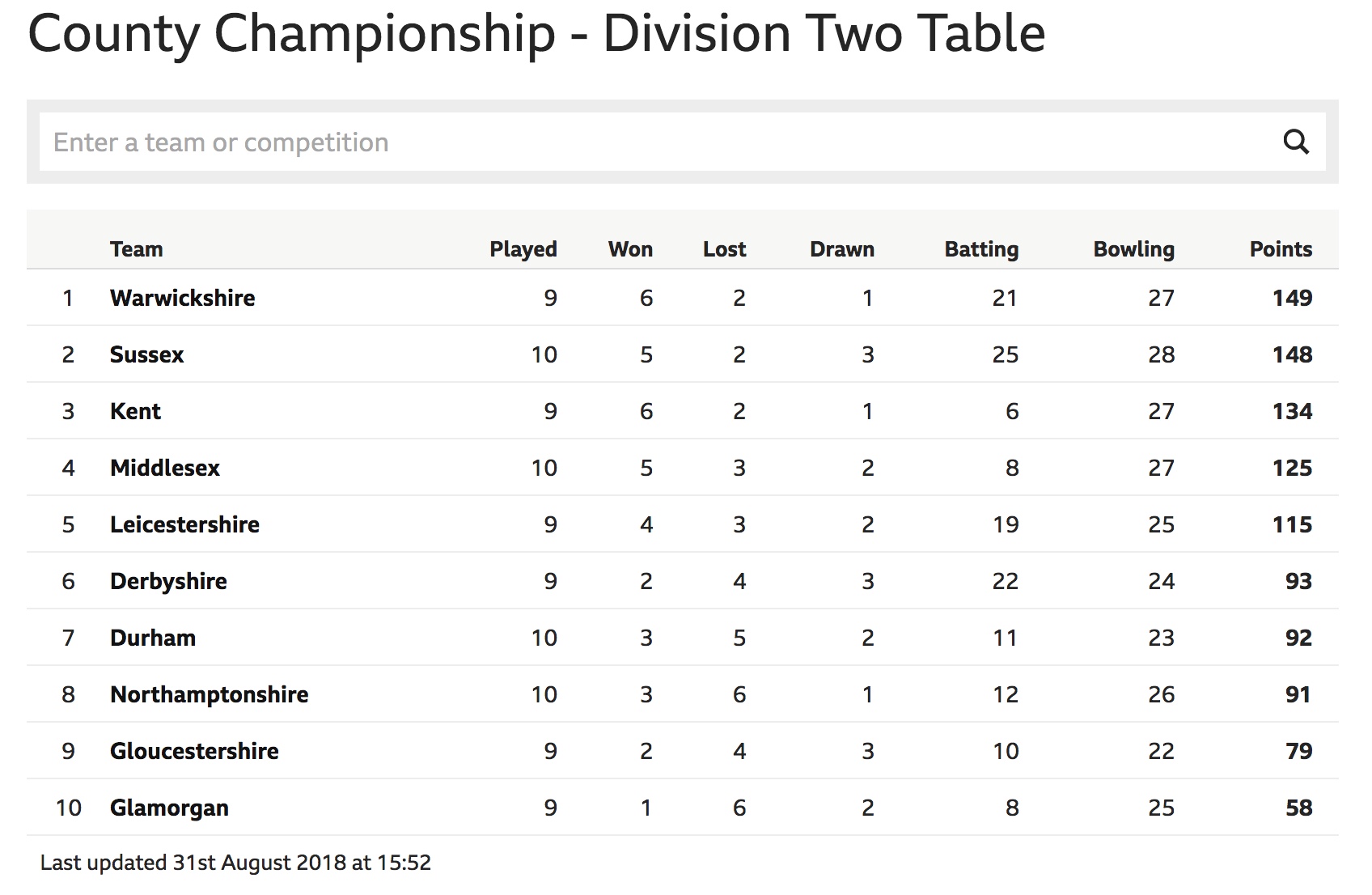Screen dimensions: 1372x895
Task: Click the Northamptonshire team name
Action: (209, 694)
